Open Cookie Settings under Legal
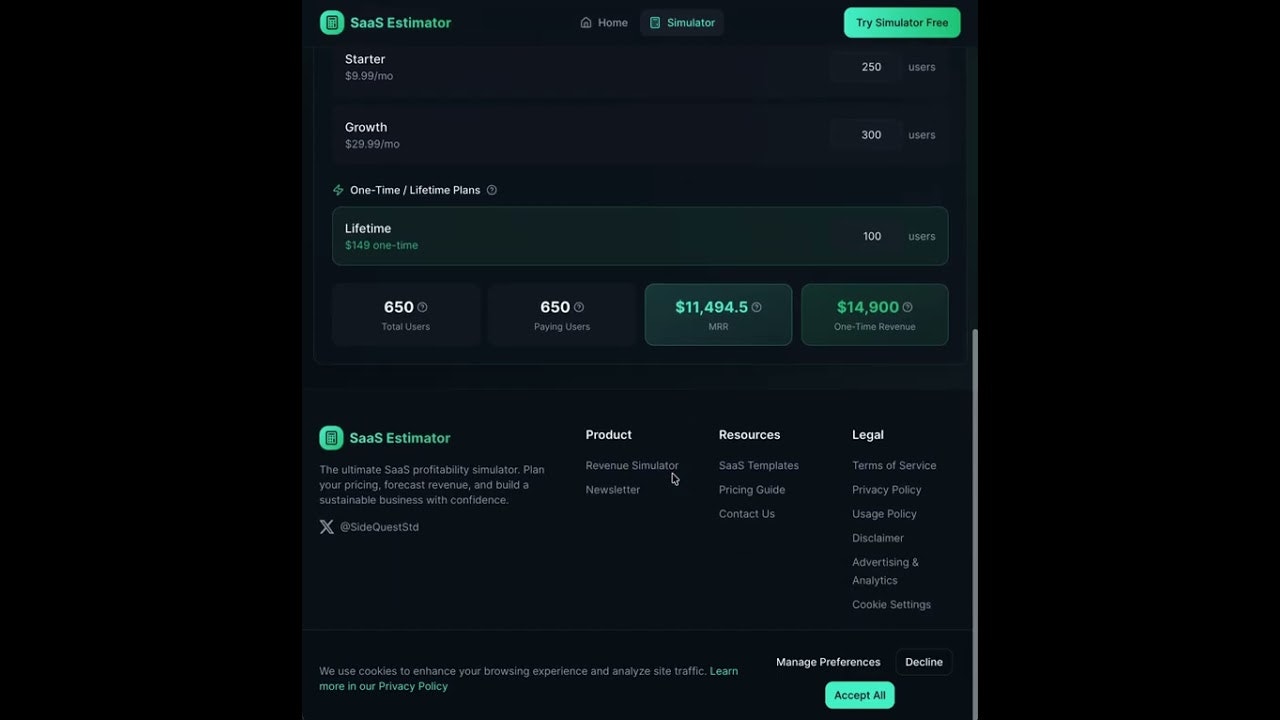 pyautogui.click(x=891, y=604)
